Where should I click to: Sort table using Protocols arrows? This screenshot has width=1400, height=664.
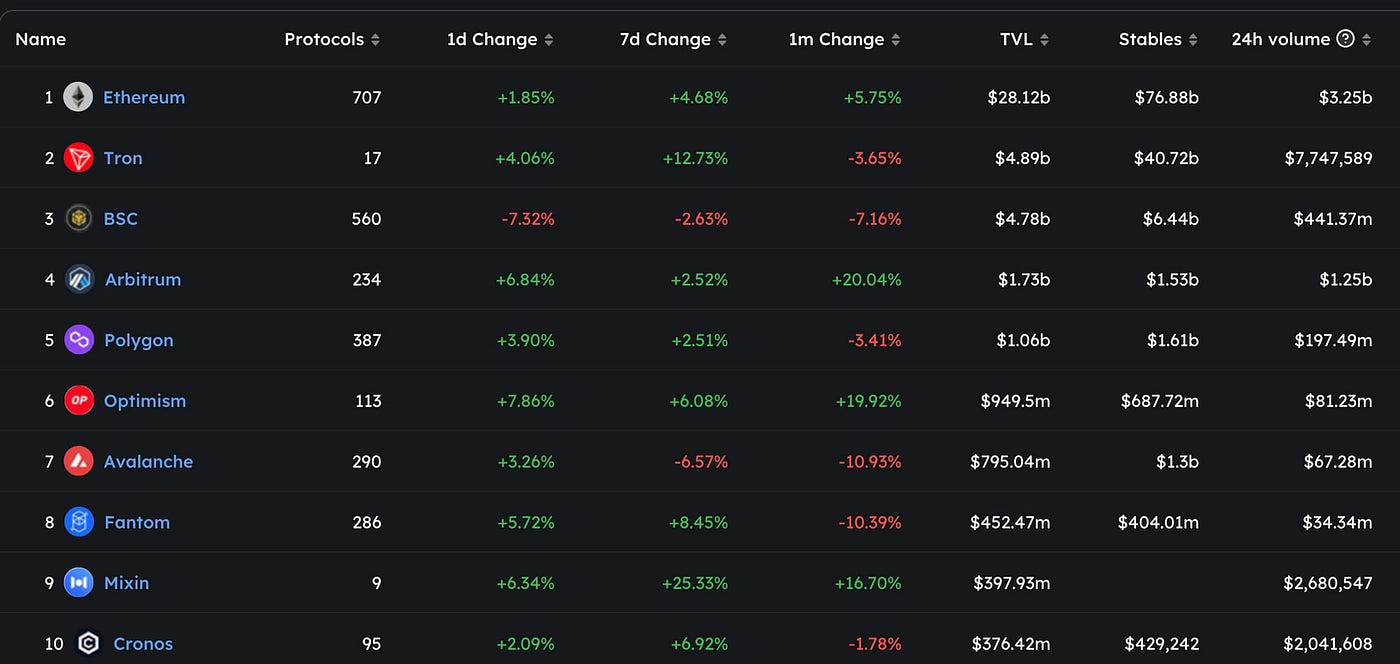(x=375, y=40)
